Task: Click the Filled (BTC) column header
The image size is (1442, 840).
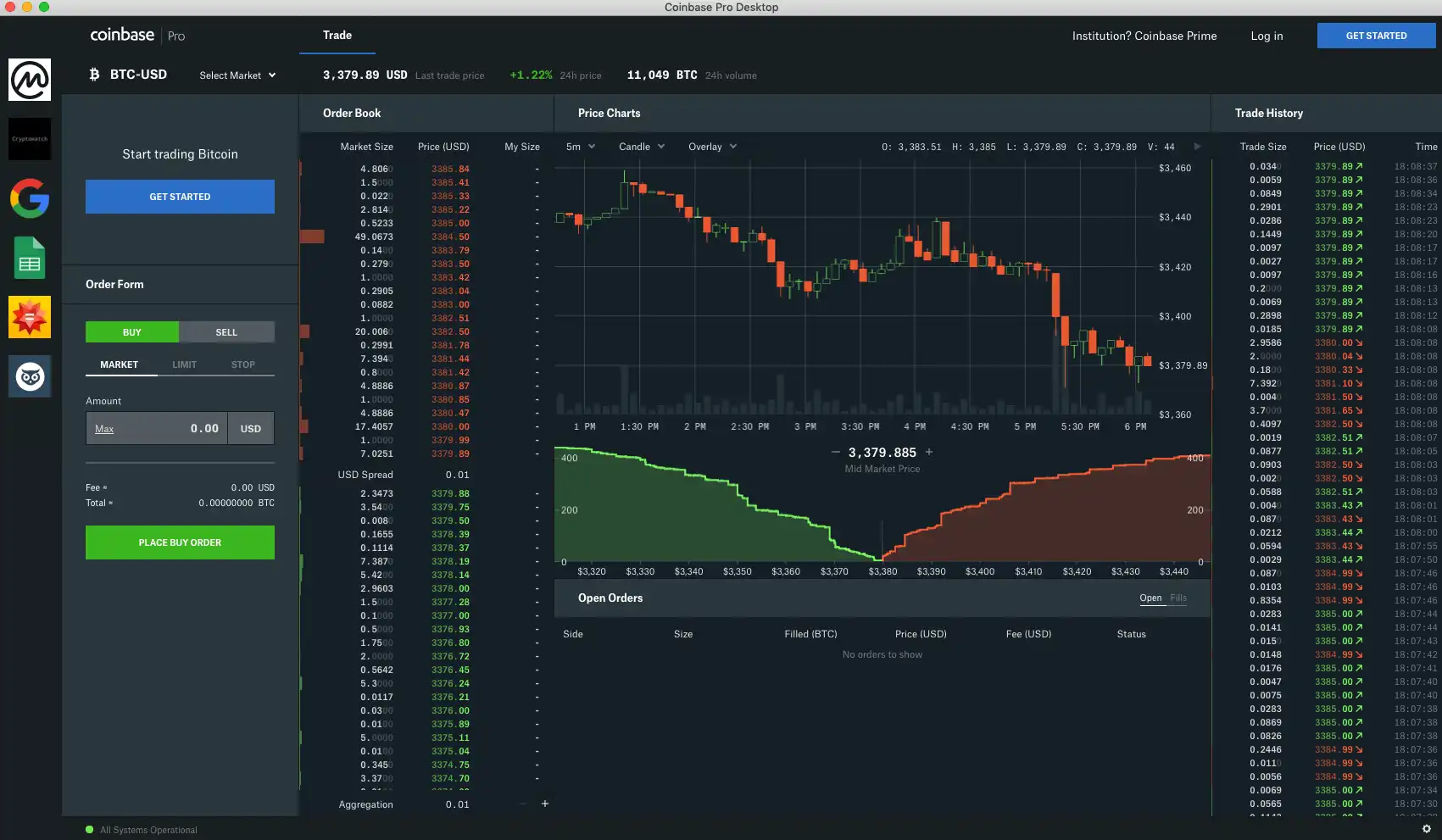Action: (810, 634)
